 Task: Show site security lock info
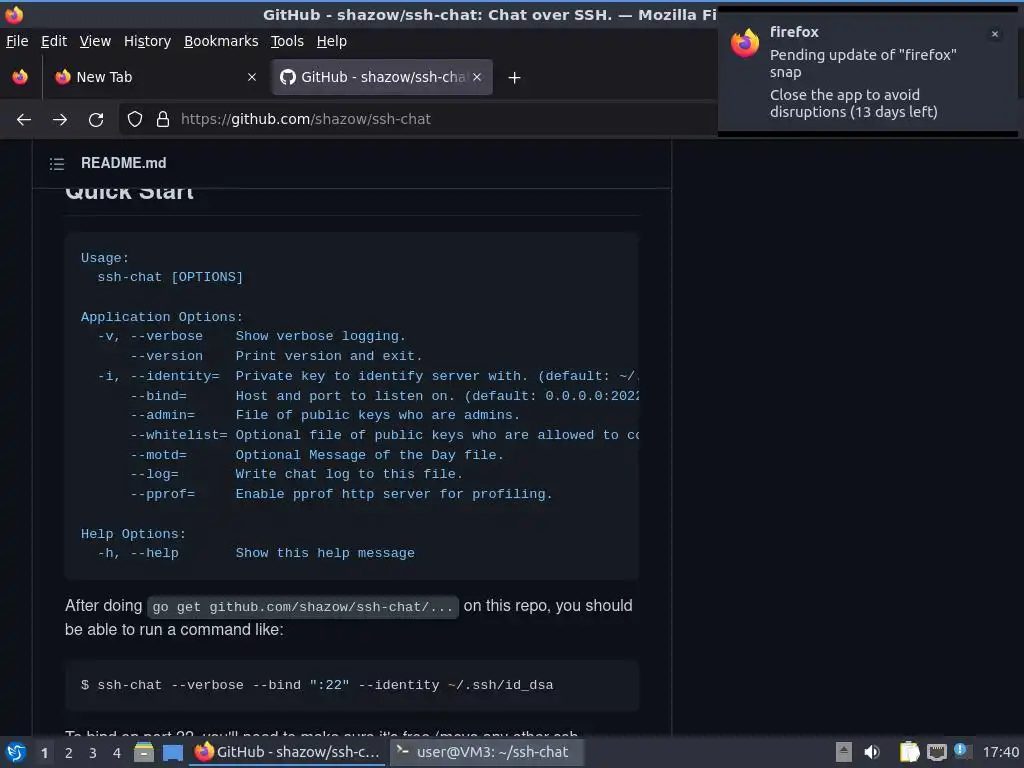163,119
